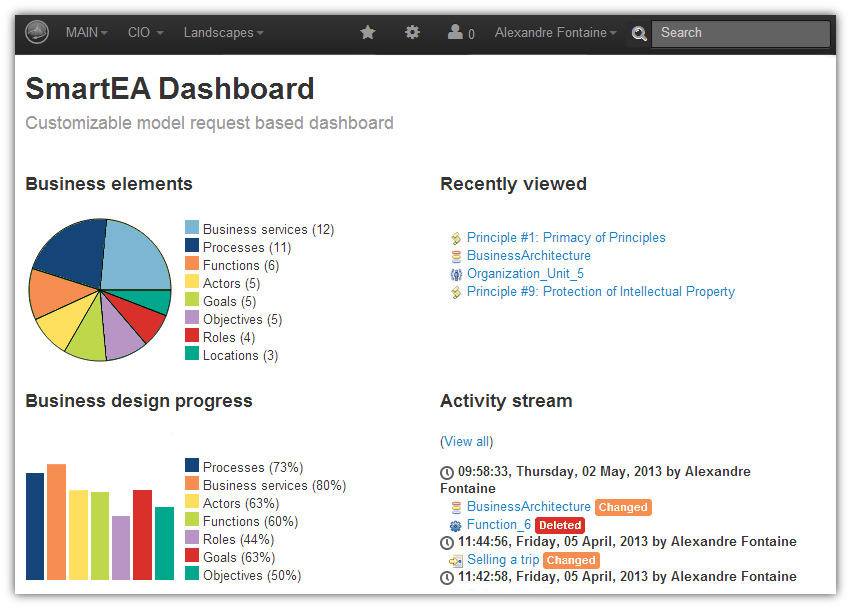Open the settings gear icon
This screenshot has width=851, height=609.
[412, 32]
